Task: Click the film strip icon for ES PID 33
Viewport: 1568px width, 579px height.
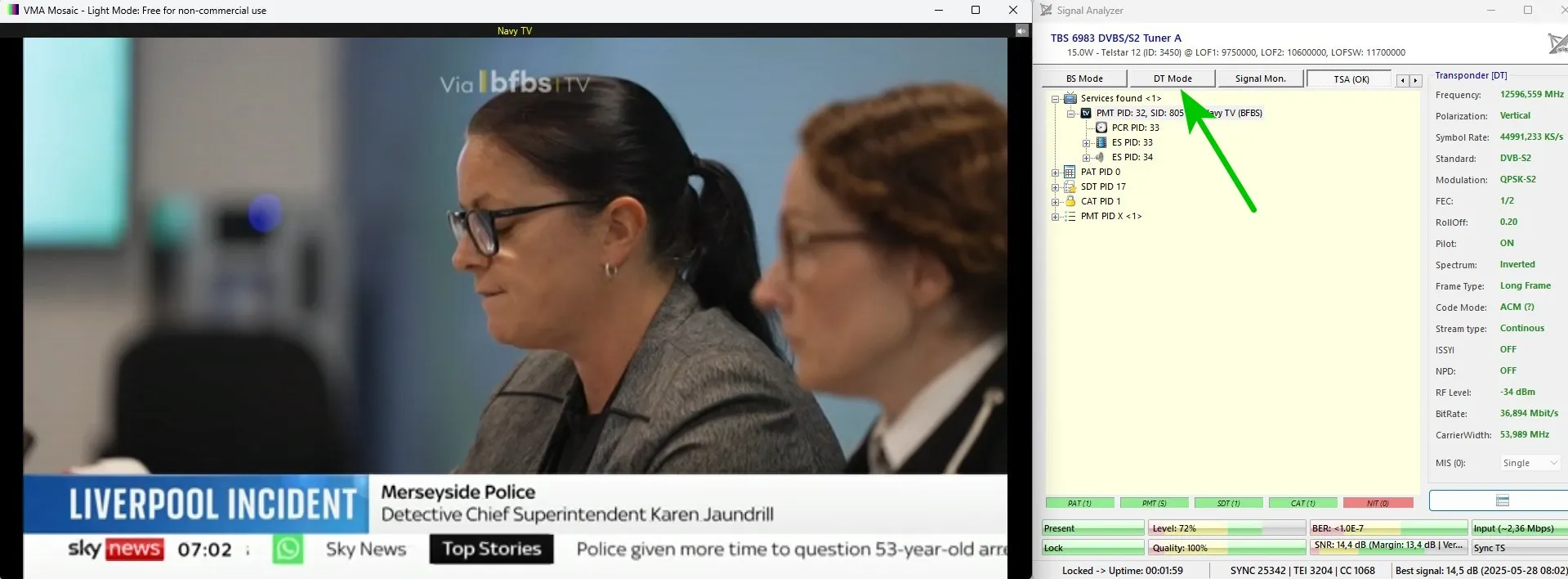Action: [x=1101, y=142]
